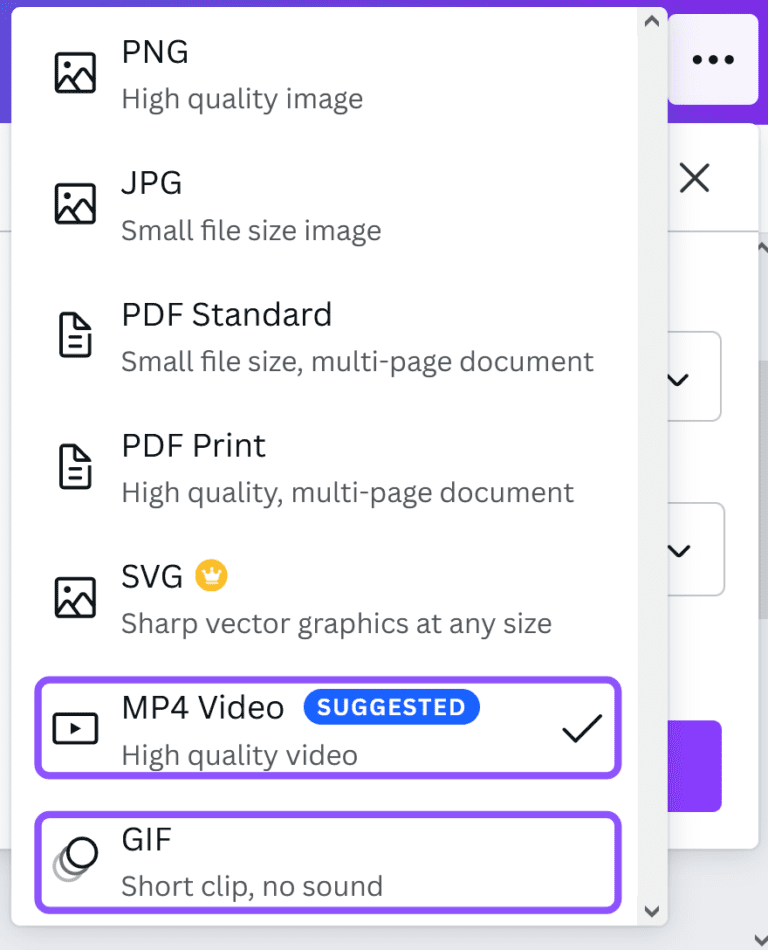The width and height of the screenshot is (768, 950).
Task: Select the "High quality image" PNG description
Action: (x=242, y=99)
